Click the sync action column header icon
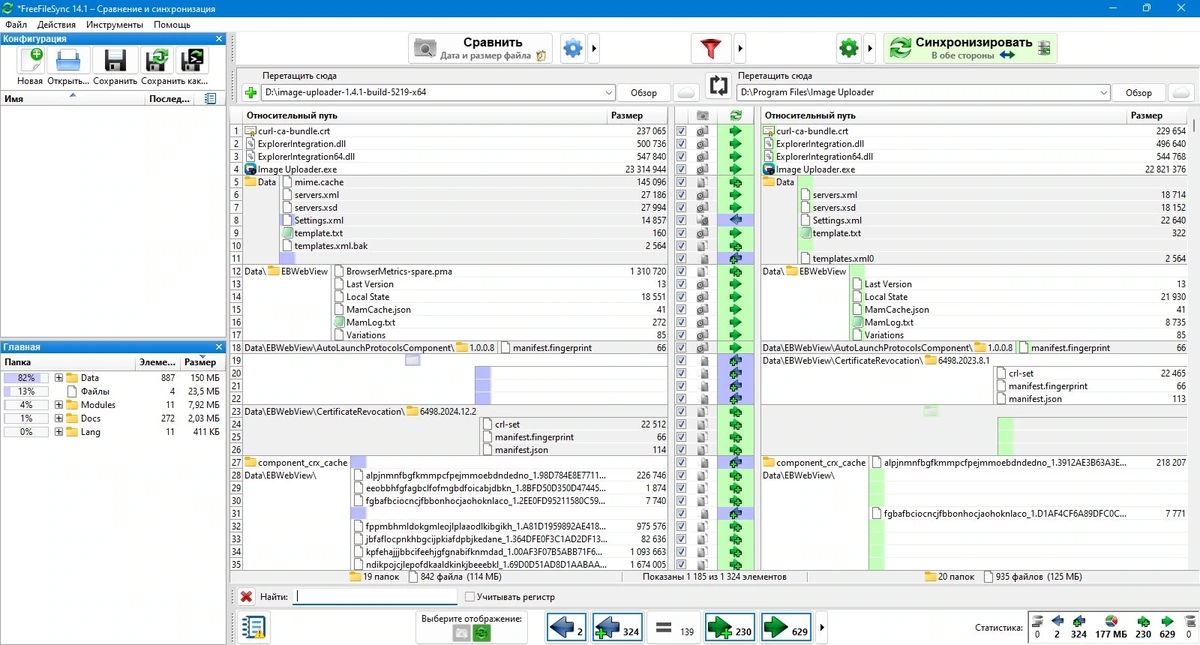The height and width of the screenshot is (645, 1200). click(x=736, y=116)
